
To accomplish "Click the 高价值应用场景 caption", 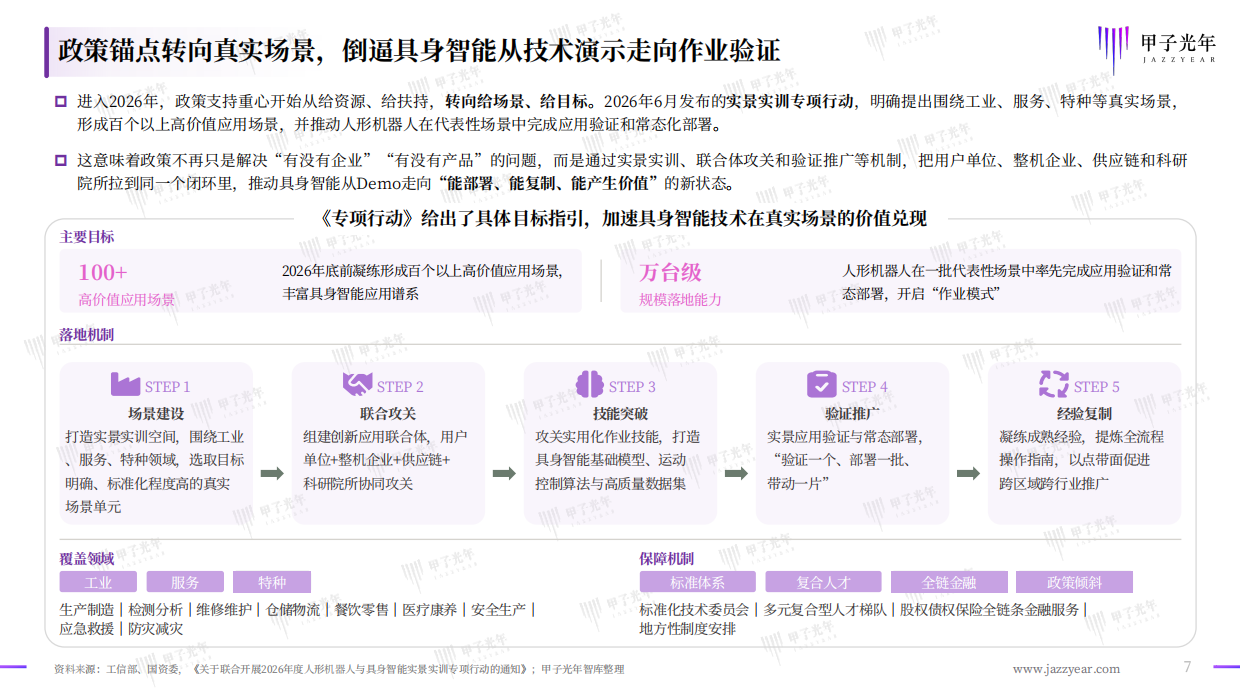I will [x=127, y=299].
